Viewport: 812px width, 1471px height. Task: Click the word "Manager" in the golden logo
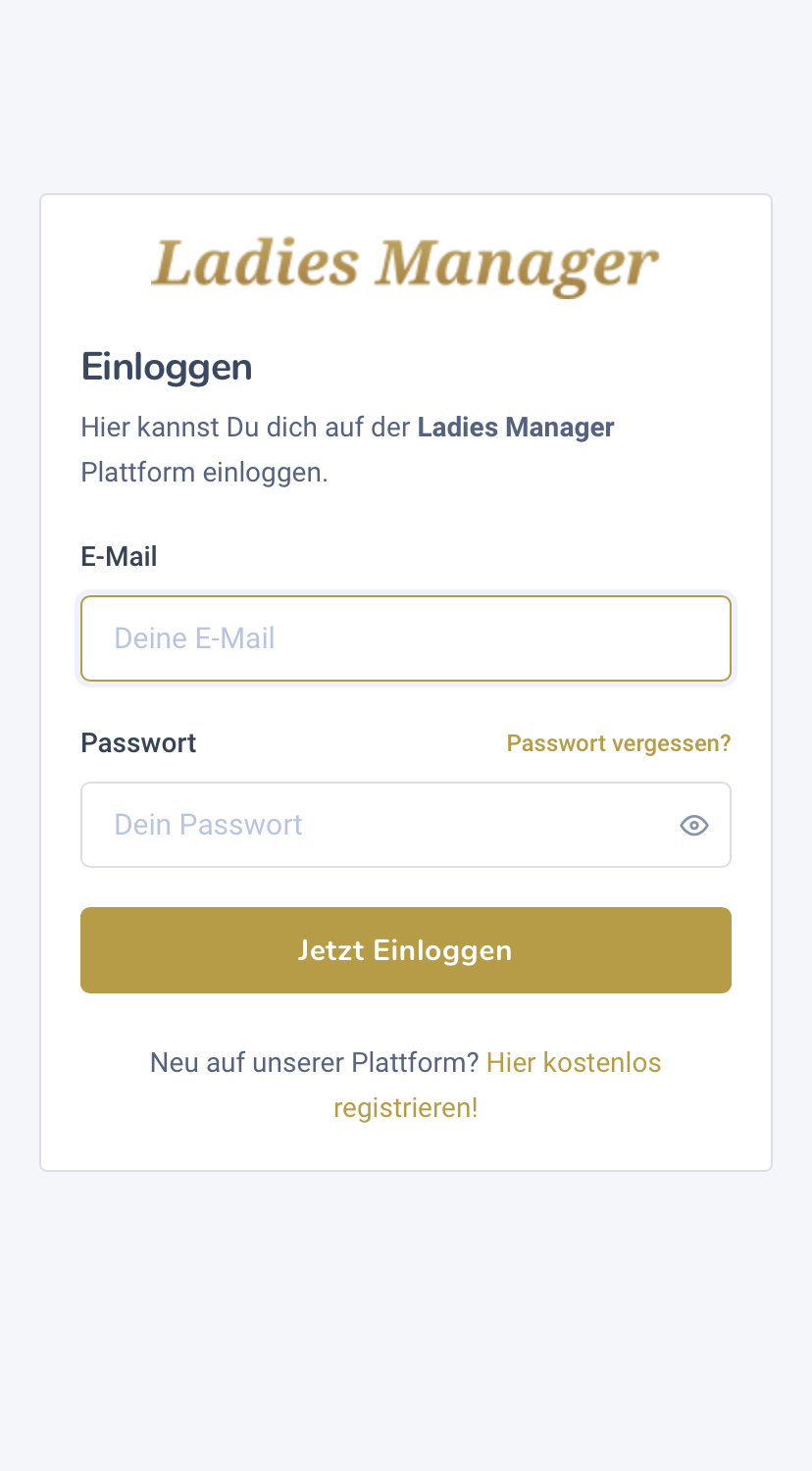point(518,265)
